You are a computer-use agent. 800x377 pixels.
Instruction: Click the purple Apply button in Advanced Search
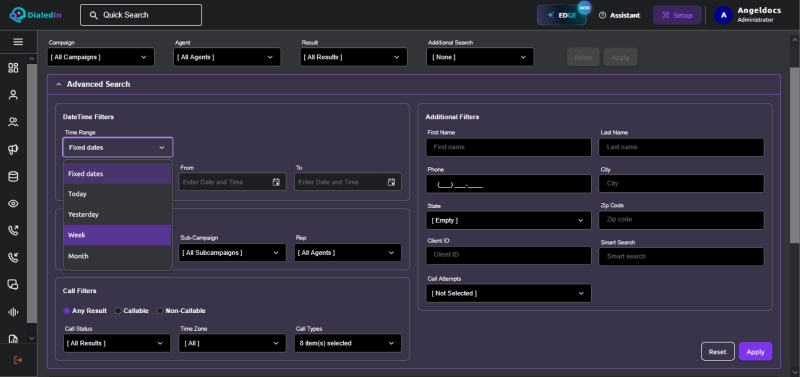(x=755, y=351)
